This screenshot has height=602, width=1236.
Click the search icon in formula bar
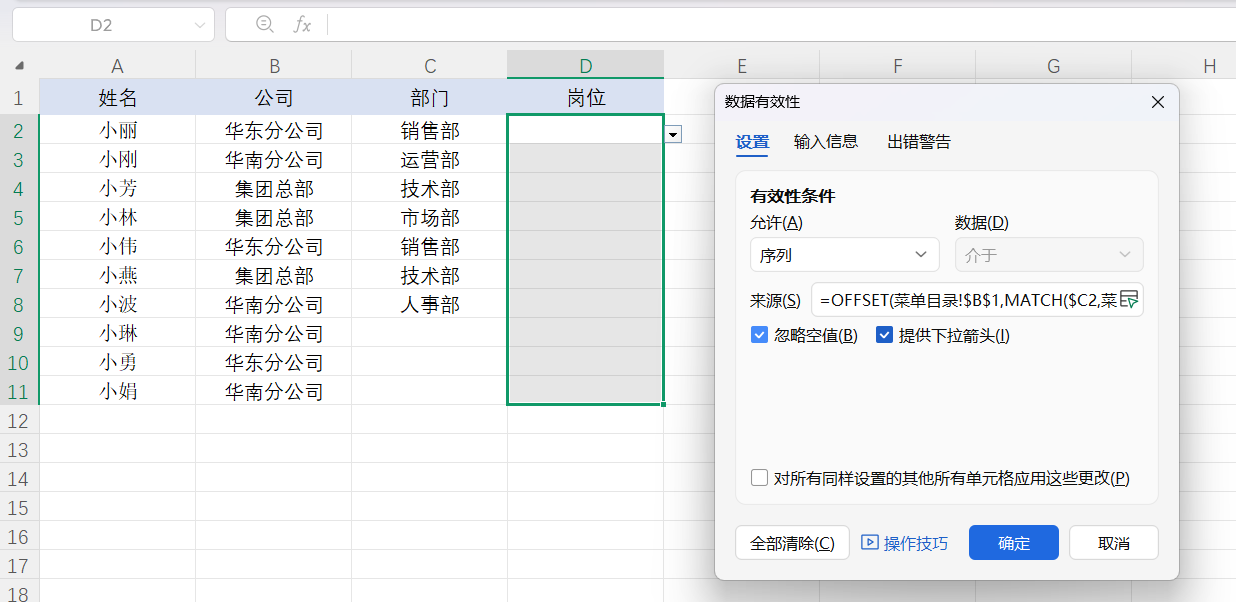click(263, 25)
